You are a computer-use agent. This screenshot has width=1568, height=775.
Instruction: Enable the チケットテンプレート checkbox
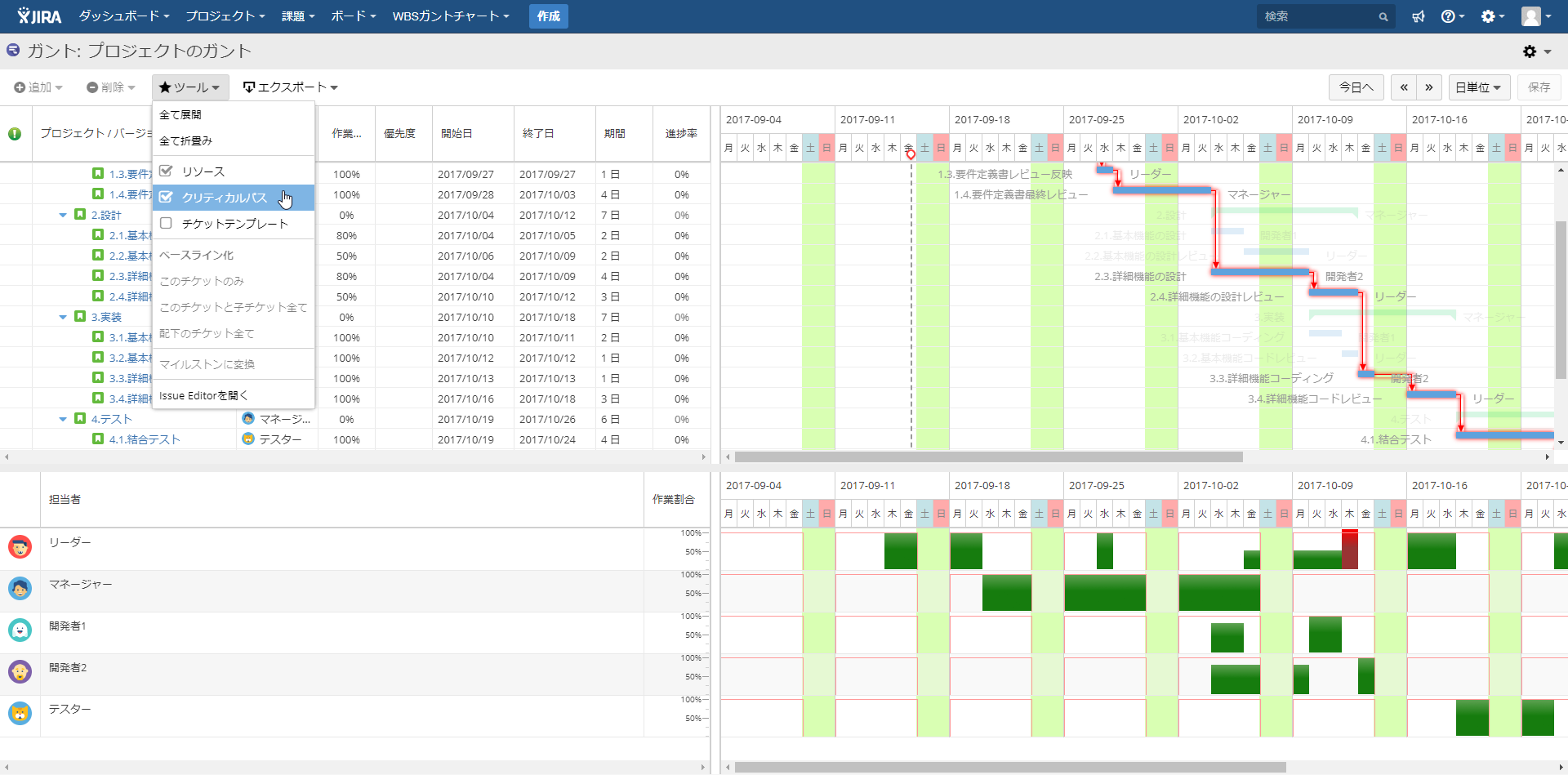pyautogui.click(x=167, y=224)
